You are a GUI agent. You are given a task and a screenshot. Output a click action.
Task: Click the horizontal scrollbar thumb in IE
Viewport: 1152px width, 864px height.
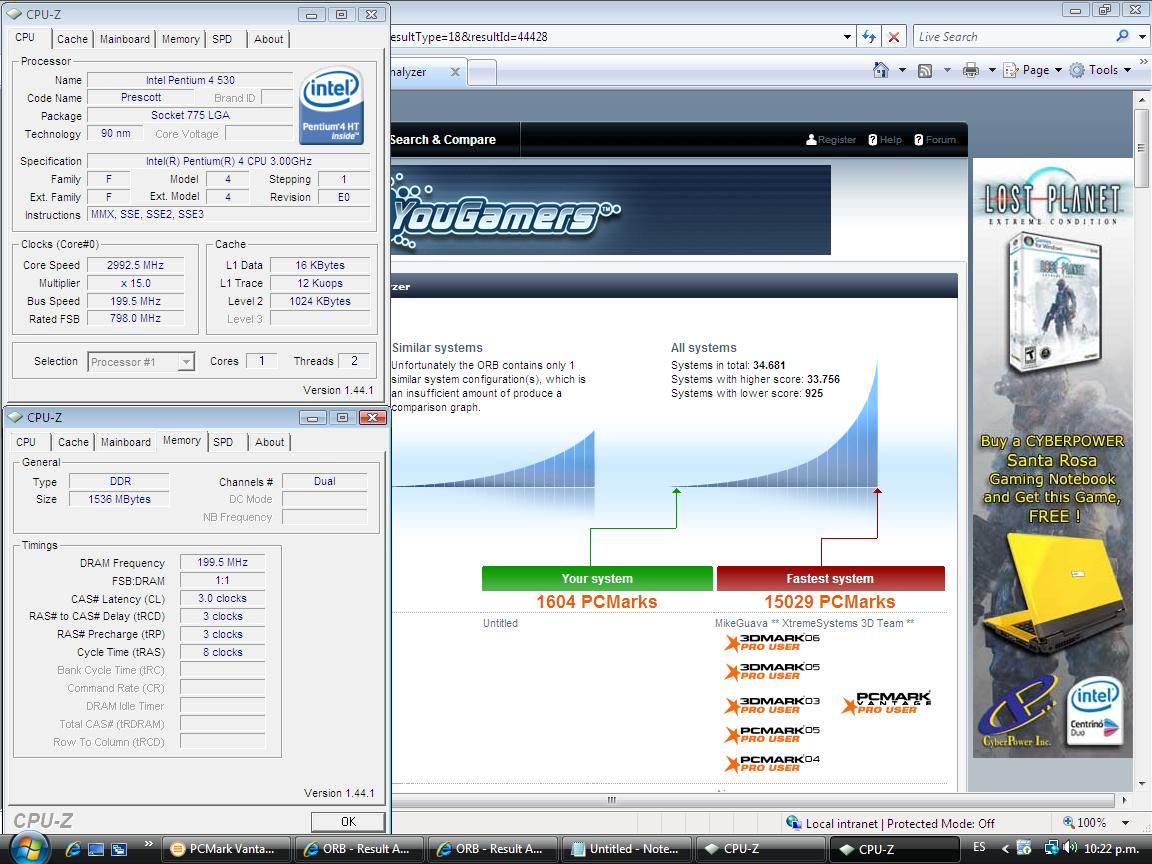611,799
